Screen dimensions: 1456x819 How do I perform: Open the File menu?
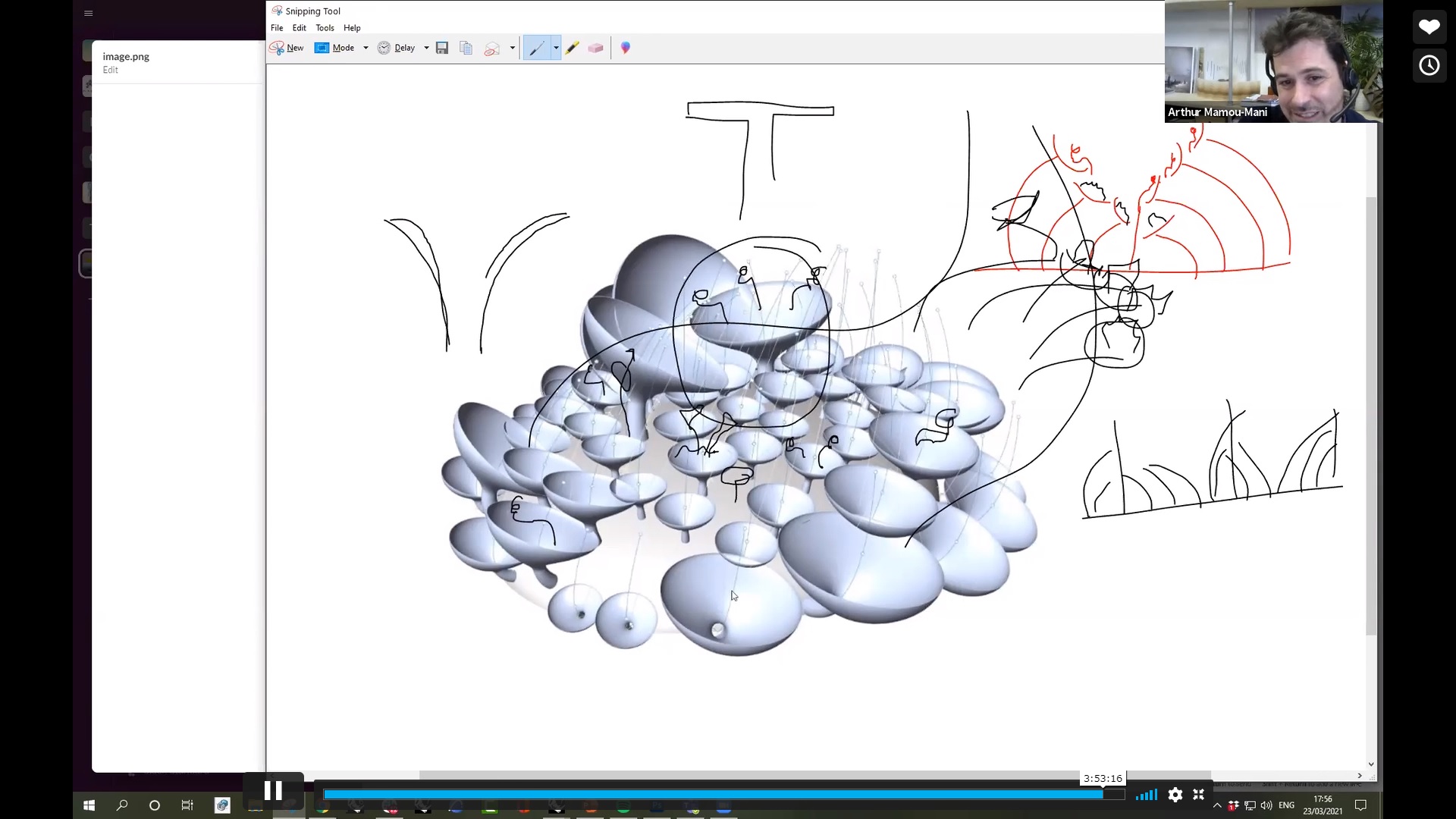(277, 28)
